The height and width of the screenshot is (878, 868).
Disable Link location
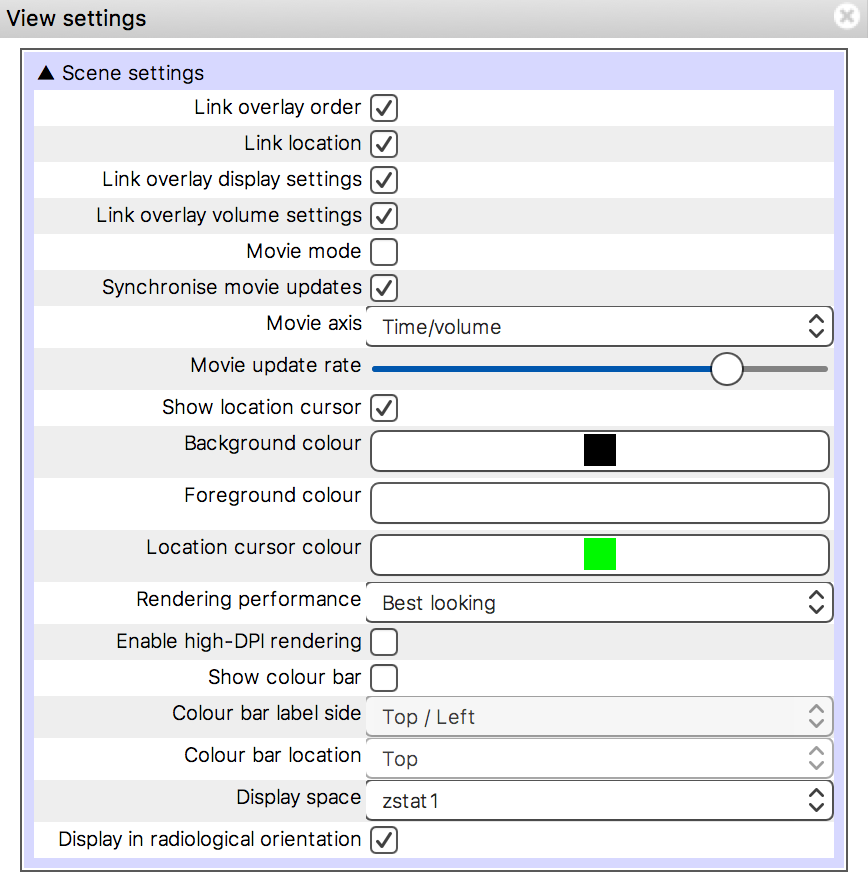pos(384,144)
